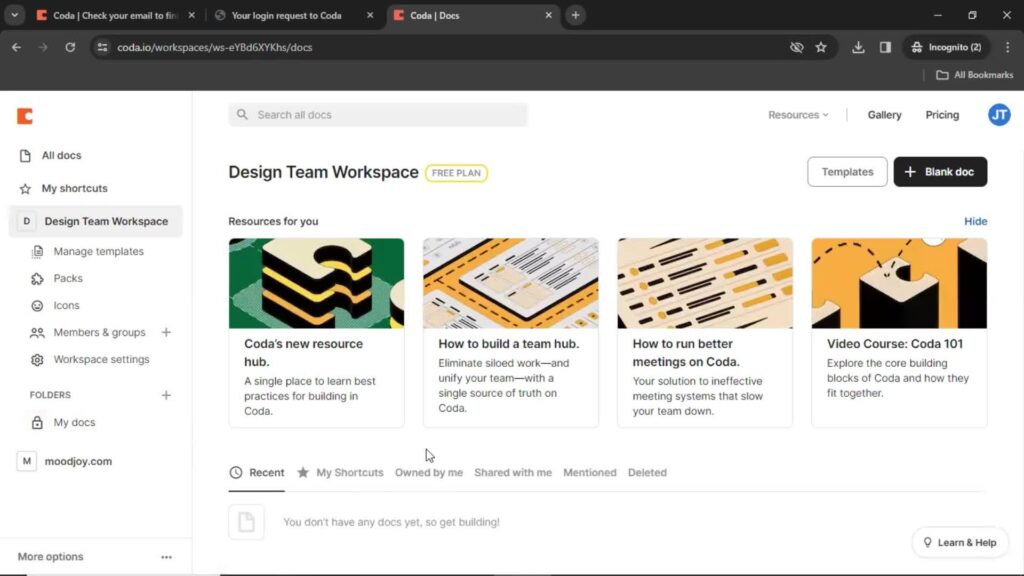1024x576 pixels.
Task: Click the Packs puzzle icon
Action: pos(37,279)
